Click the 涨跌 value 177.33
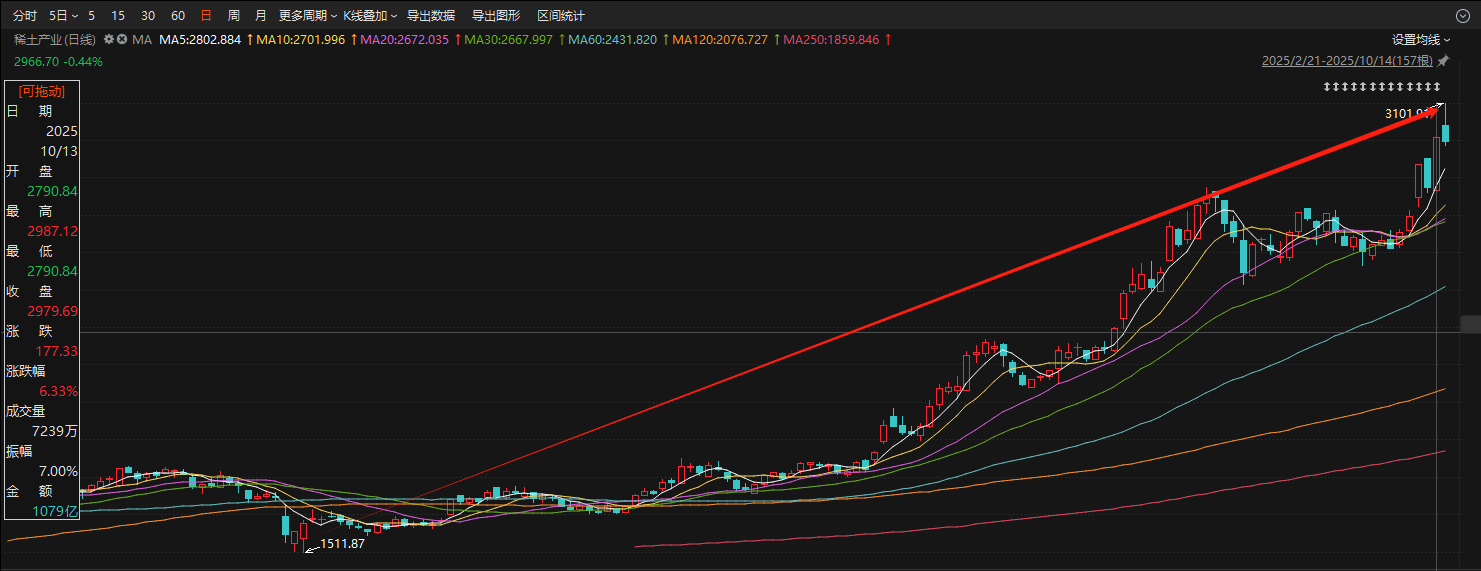Image resolution: width=1481 pixels, height=571 pixels. click(57, 351)
